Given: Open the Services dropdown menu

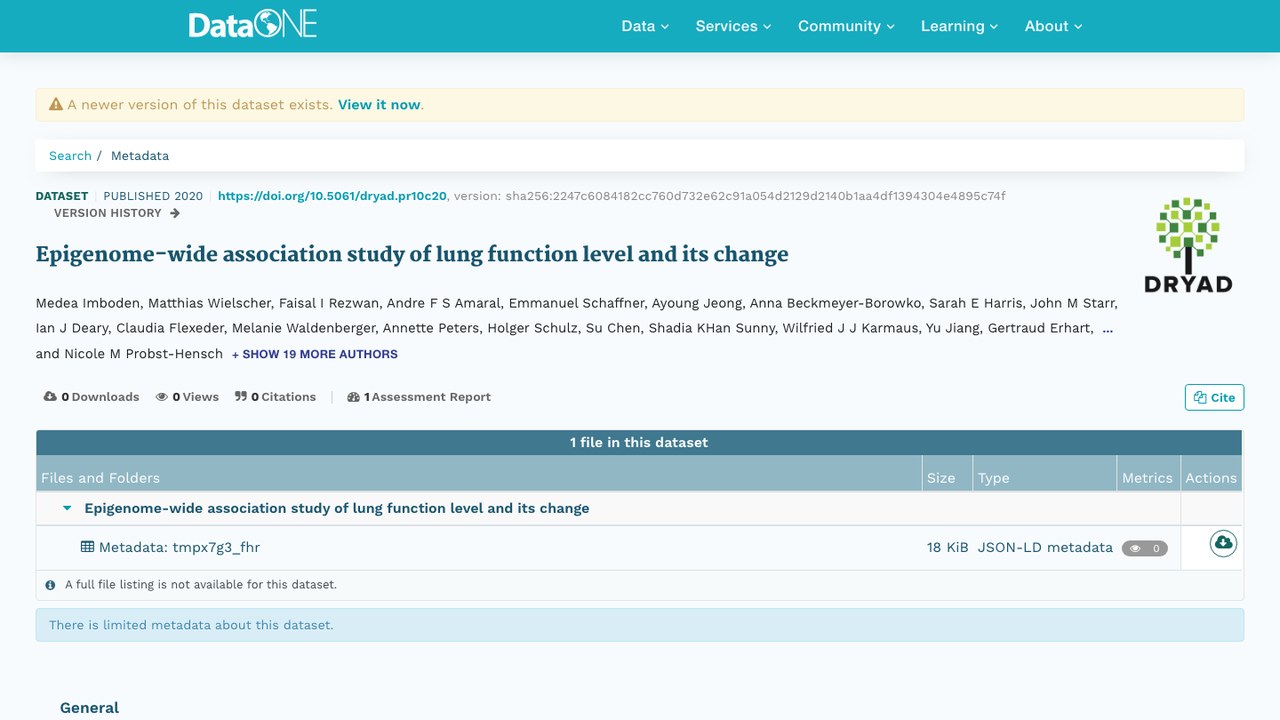Looking at the screenshot, I should (734, 26).
